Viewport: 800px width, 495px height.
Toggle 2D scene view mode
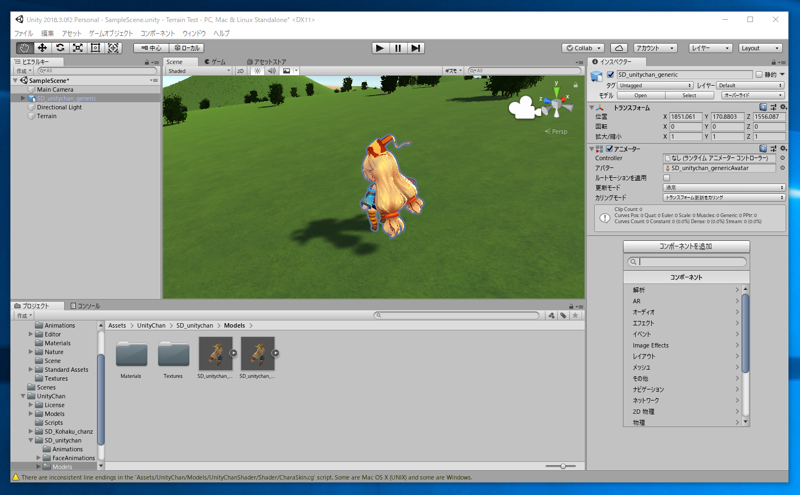pos(240,71)
